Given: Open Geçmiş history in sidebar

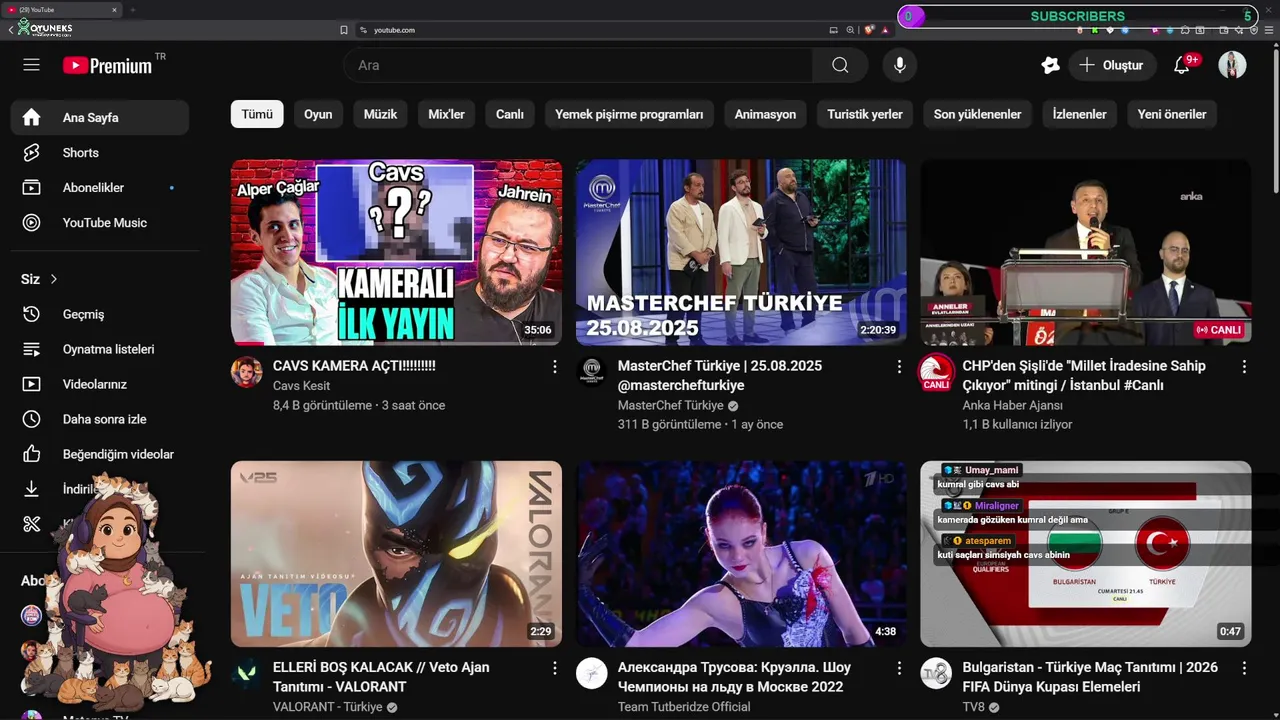Looking at the screenshot, I should click(x=100, y=314).
